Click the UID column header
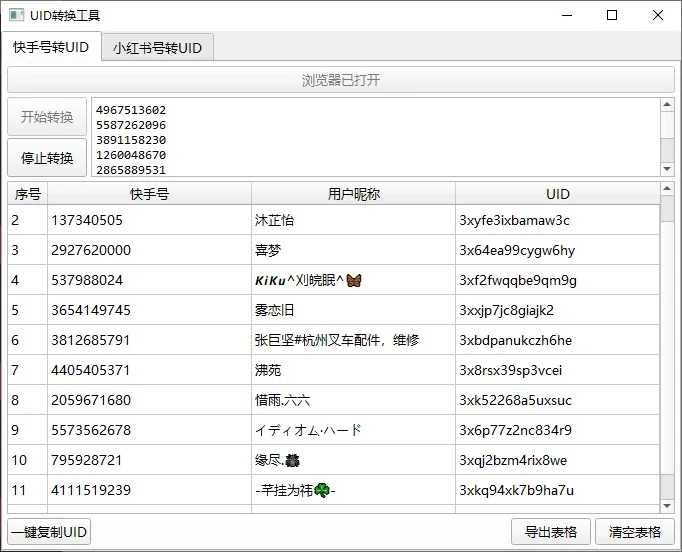Screen dimensions: 682x552 click(x=558, y=194)
